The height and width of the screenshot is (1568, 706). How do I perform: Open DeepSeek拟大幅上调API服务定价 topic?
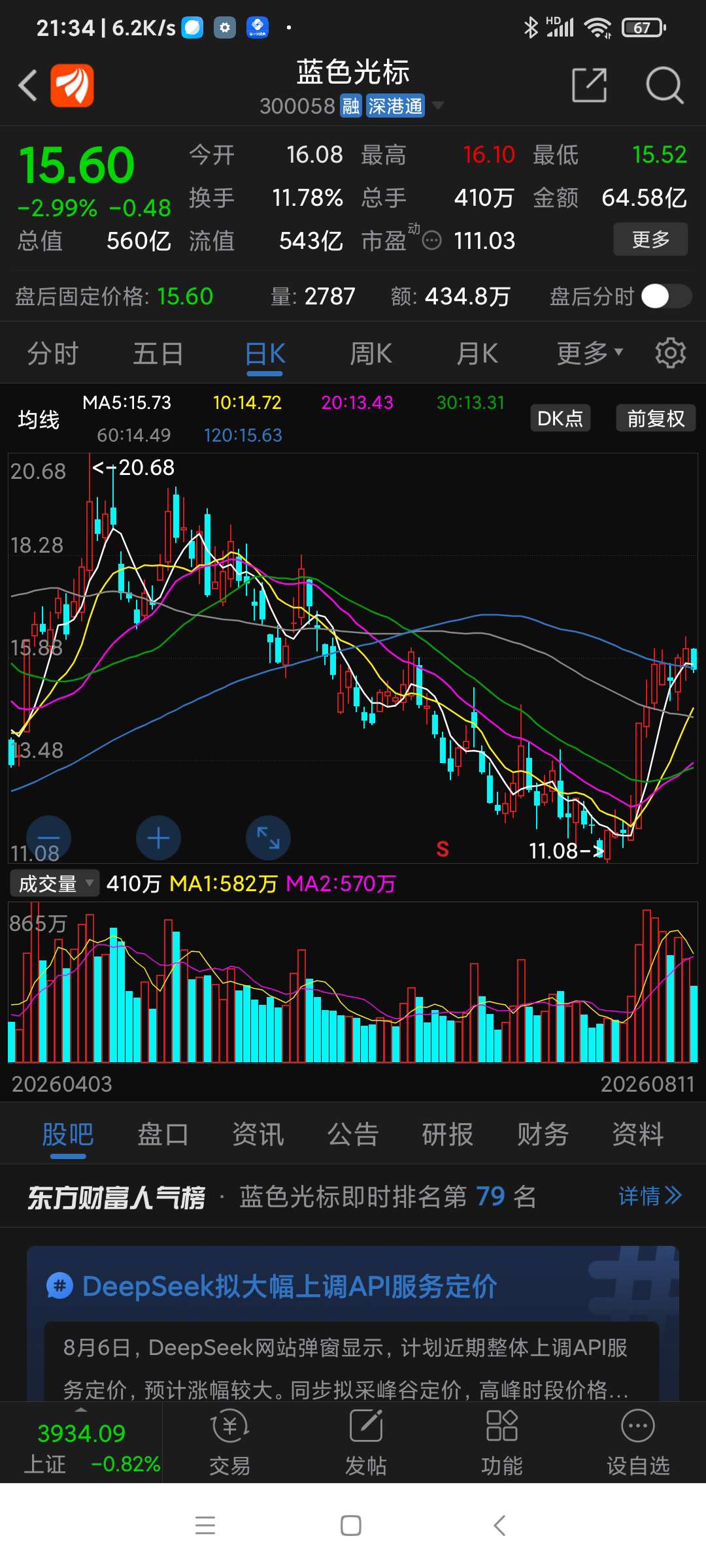[x=290, y=1286]
